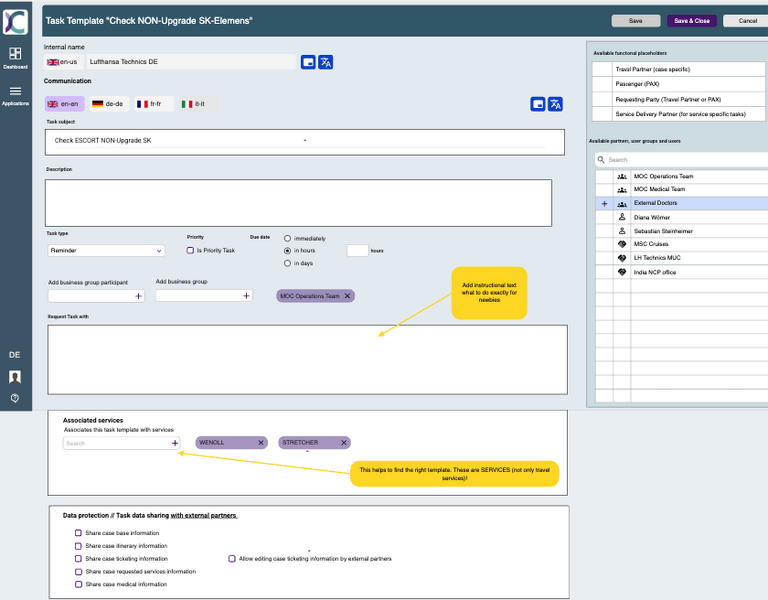Click group icon of MOC Medical Team
The height and width of the screenshot is (600, 768).
pos(622,190)
